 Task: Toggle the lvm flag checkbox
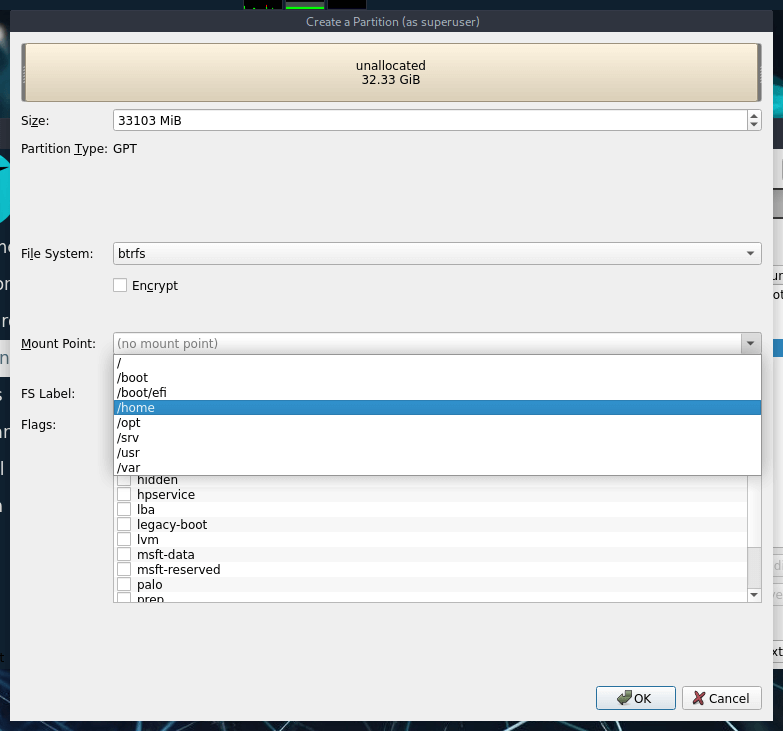point(125,540)
